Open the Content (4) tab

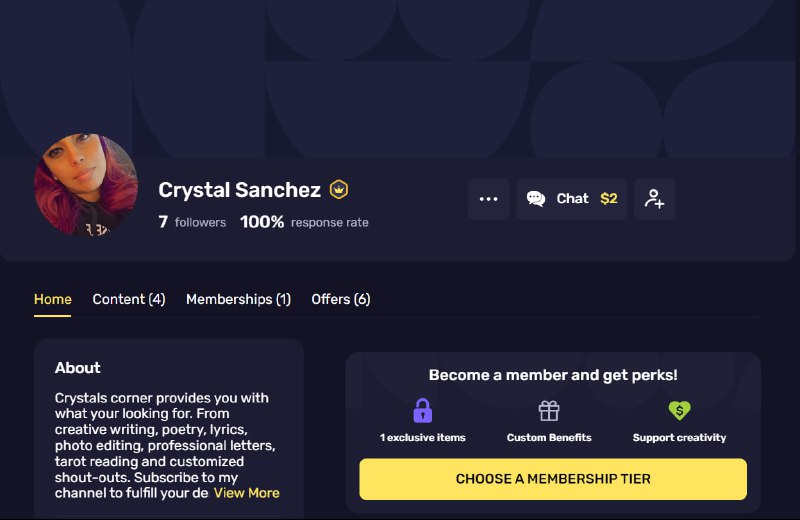point(129,300)
